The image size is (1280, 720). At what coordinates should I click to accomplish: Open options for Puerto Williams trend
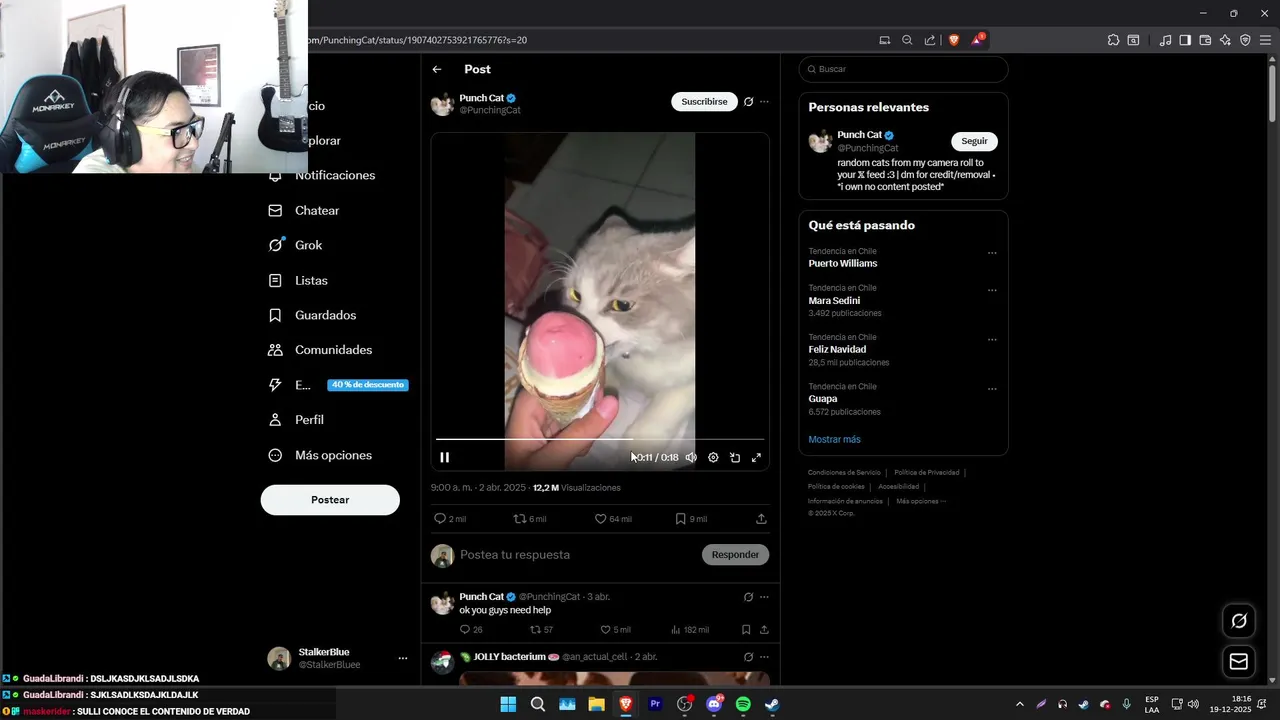(x=992, y=253)
